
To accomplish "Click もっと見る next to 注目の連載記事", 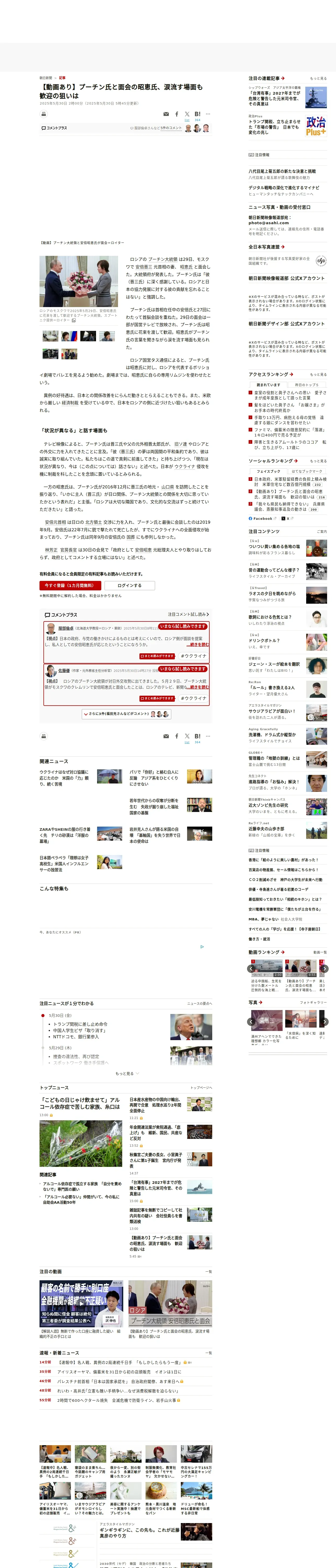I will (318, 78).
